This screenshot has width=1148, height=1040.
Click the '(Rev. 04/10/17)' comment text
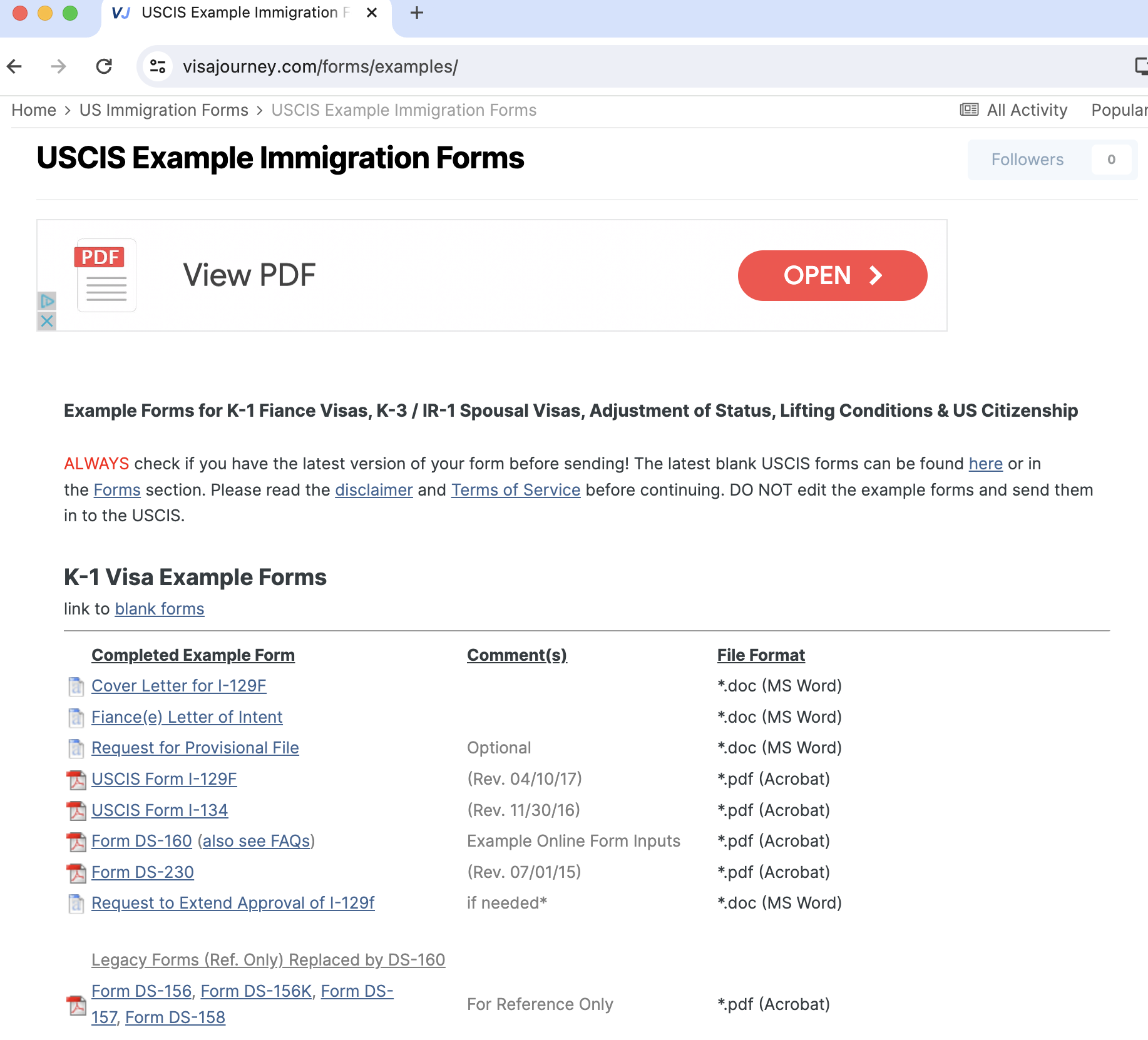525,779
